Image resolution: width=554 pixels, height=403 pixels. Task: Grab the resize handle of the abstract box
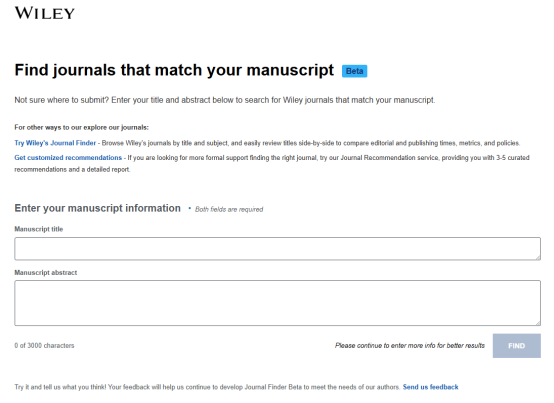click(538, 323)
